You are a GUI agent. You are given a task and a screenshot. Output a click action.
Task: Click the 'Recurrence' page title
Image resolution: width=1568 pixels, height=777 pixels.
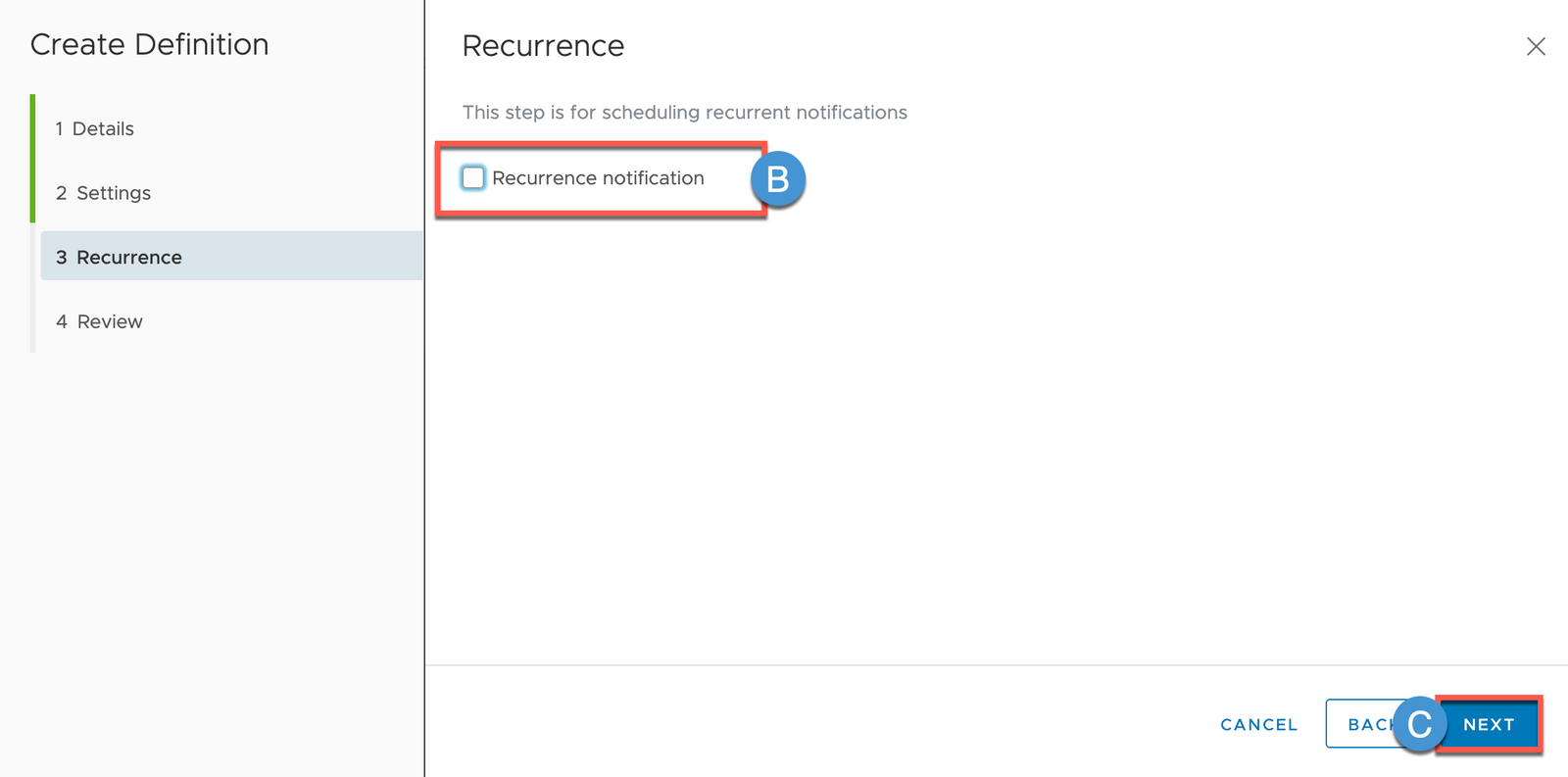pos(543,46)
